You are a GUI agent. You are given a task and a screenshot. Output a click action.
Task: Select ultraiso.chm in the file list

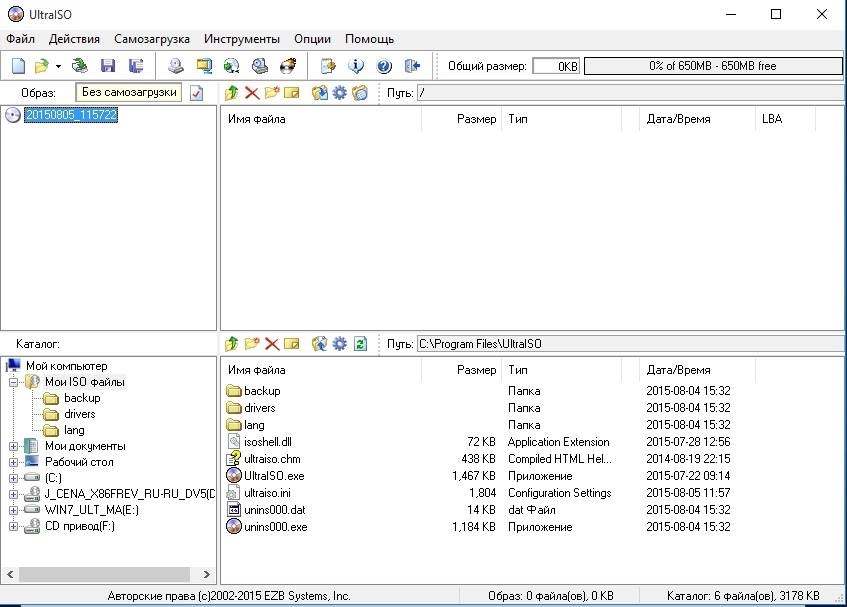coord(272,459)
